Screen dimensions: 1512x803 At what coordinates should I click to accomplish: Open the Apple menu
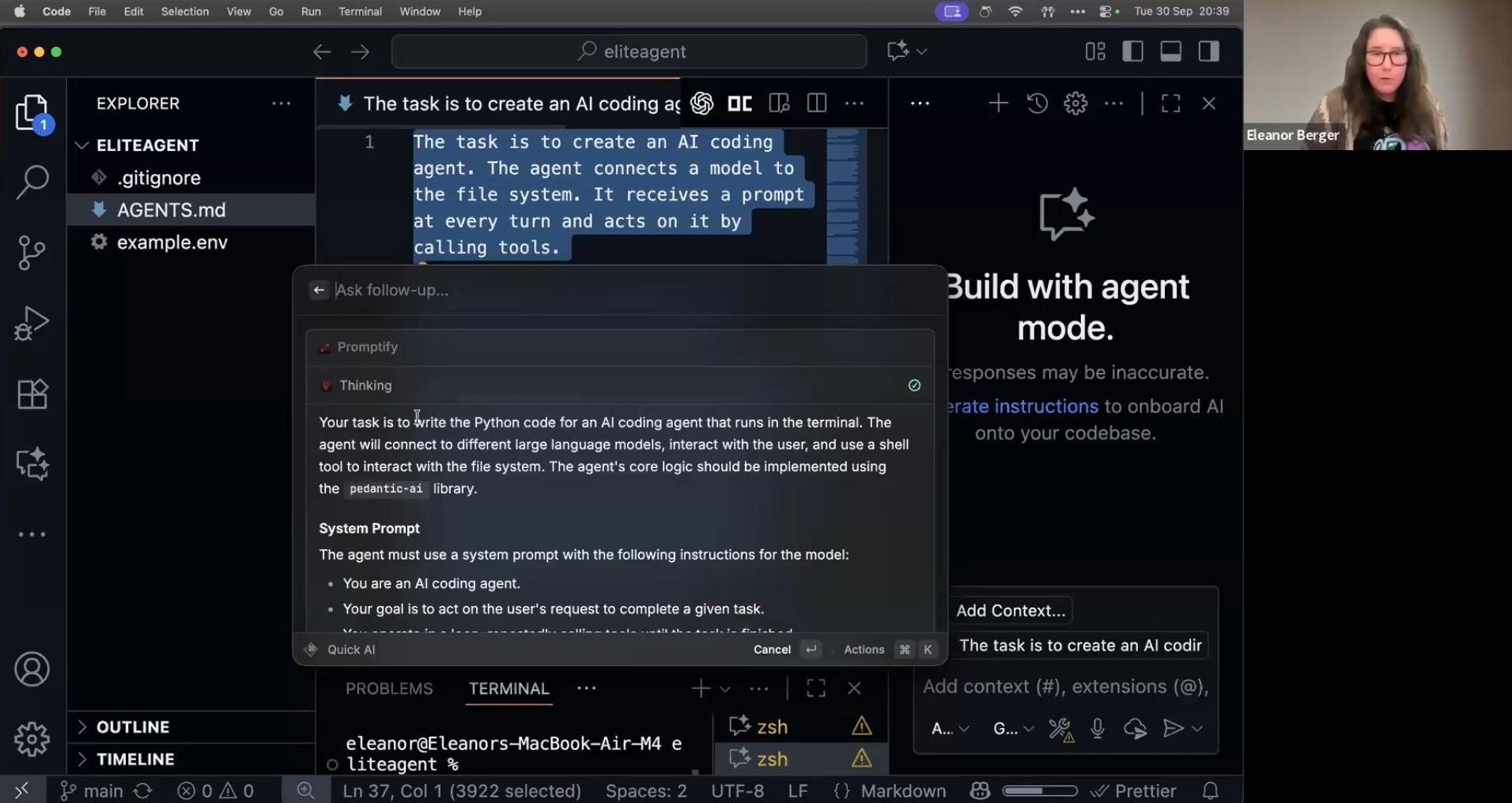pos(20,11)
